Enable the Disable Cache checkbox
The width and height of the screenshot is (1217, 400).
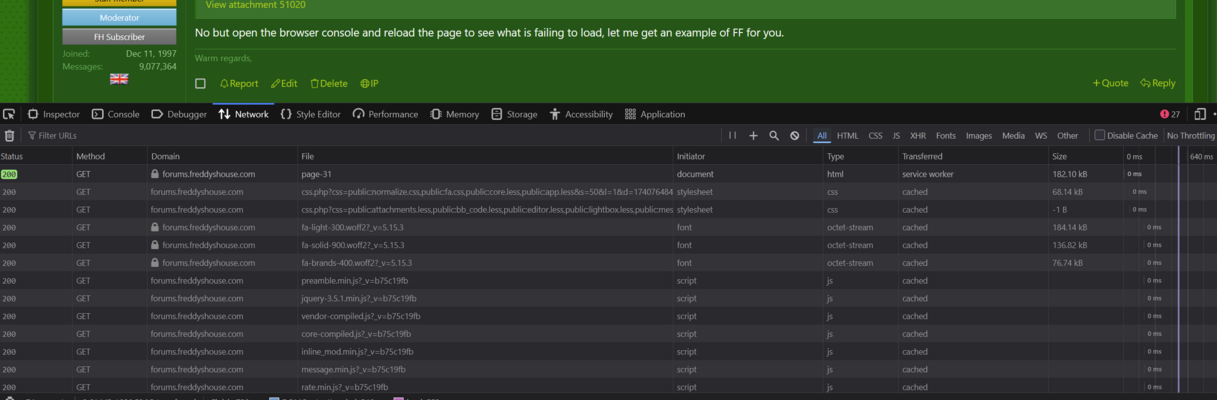pyautogui.click(x=1100, y=136)
